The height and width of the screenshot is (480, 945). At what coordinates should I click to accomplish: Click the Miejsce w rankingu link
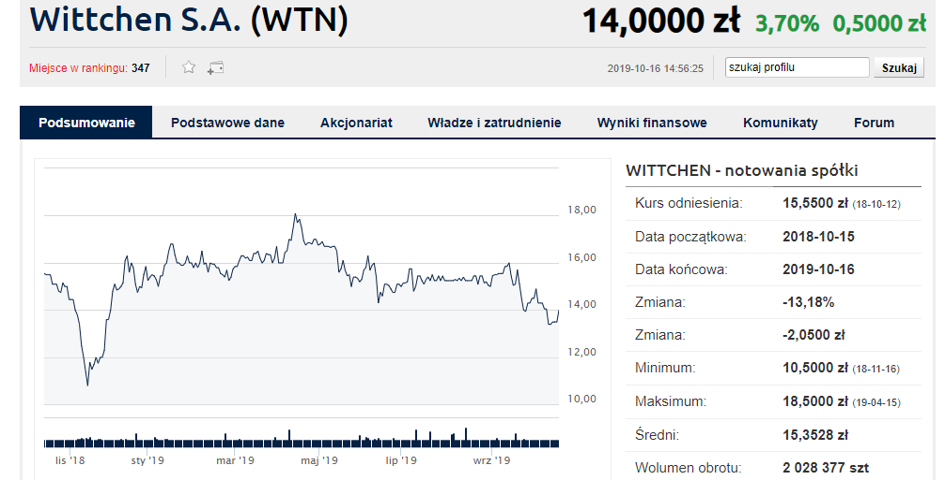pyautogui.click(x=78, y=68)
